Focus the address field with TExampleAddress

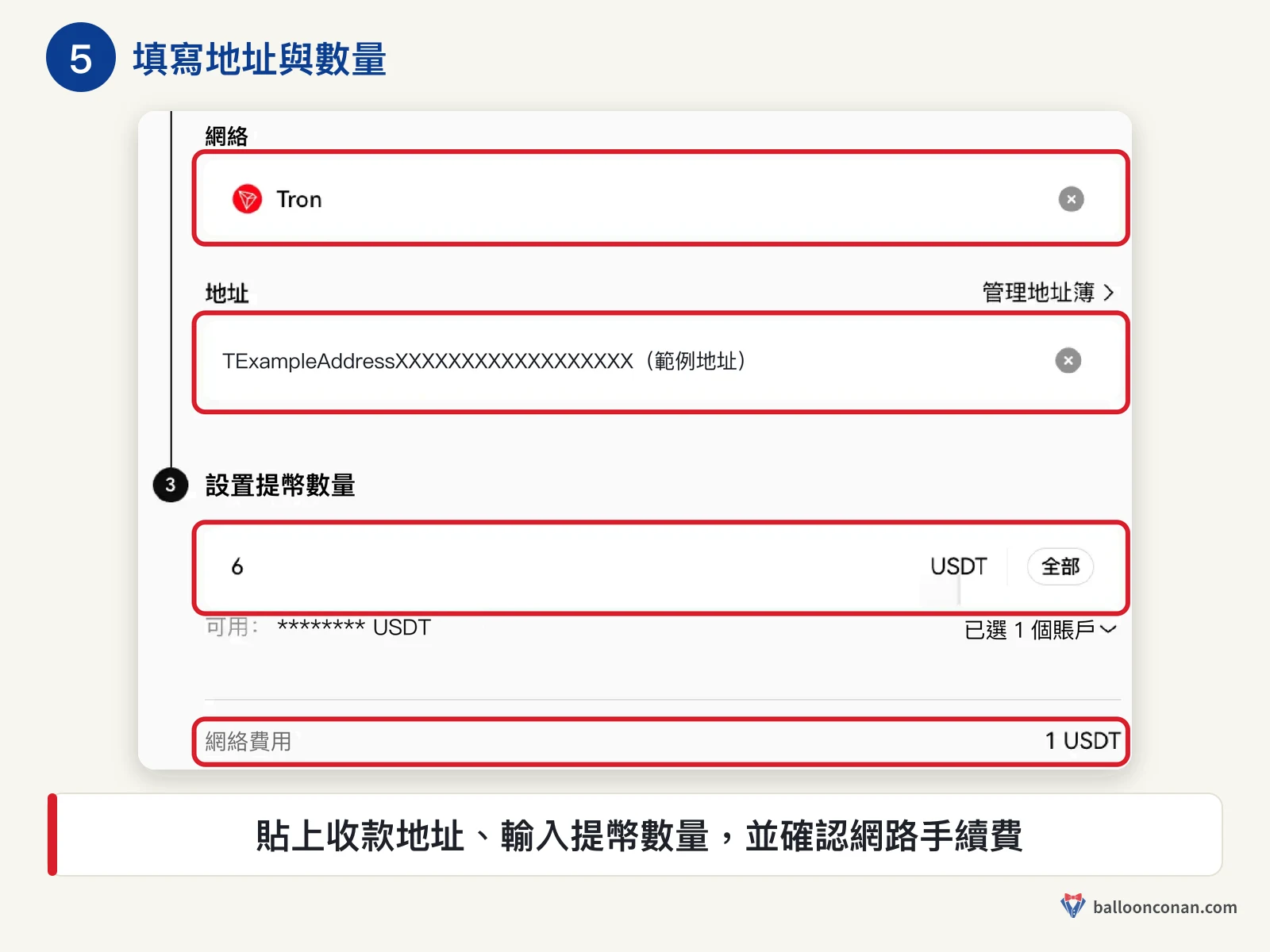pos(660,363)
